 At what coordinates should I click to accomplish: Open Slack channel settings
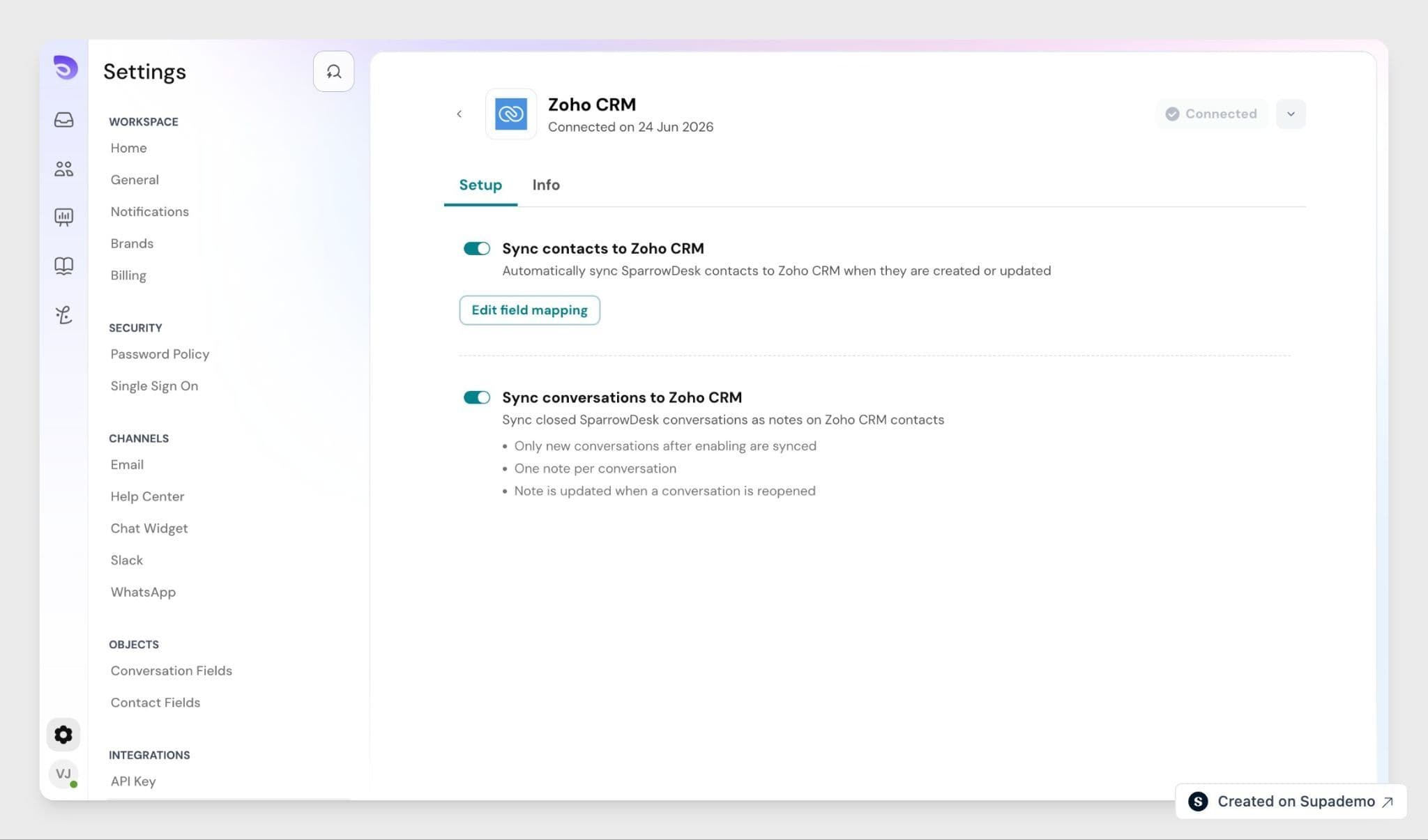[x=126, y=560]
